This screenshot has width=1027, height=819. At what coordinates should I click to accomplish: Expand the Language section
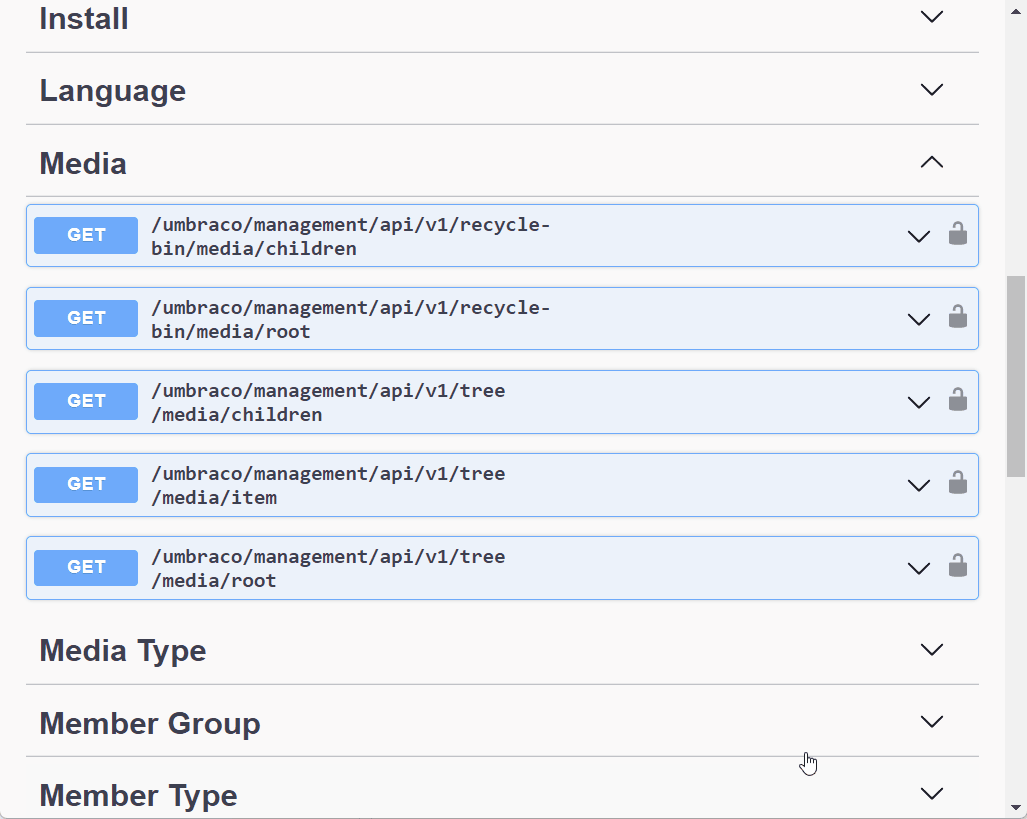point(931,90)
